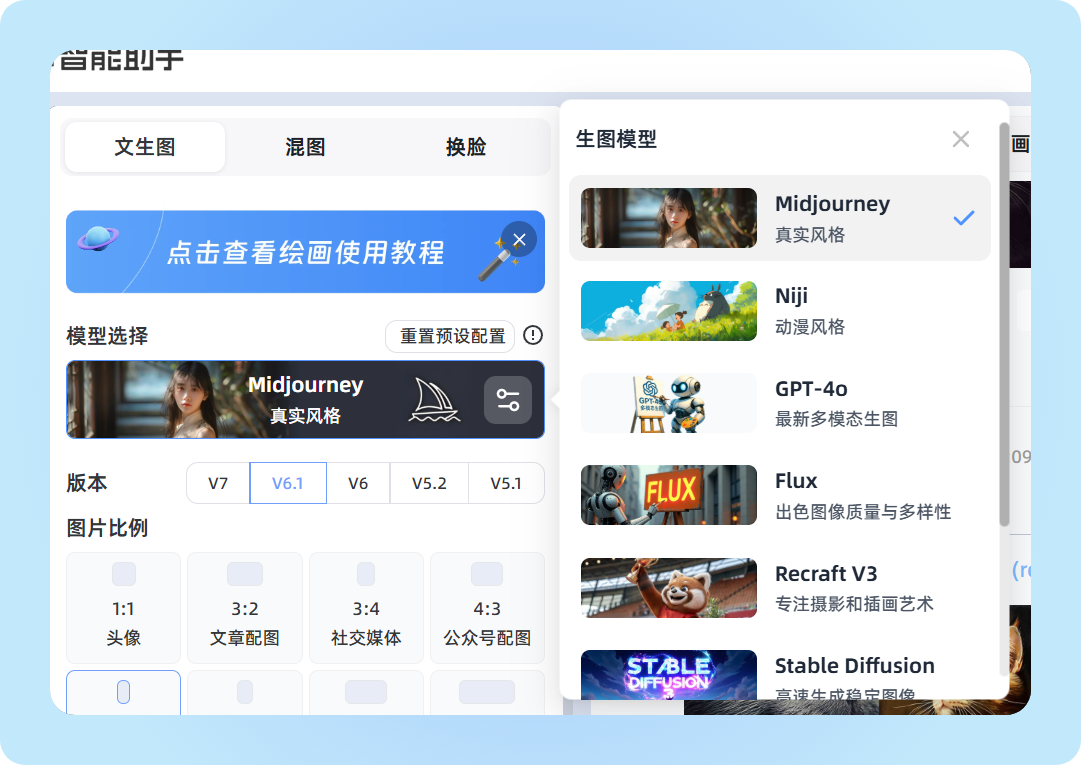Select version V5.2
Image resolution: width=1081 pixels, height=765 pixels.
429,483
